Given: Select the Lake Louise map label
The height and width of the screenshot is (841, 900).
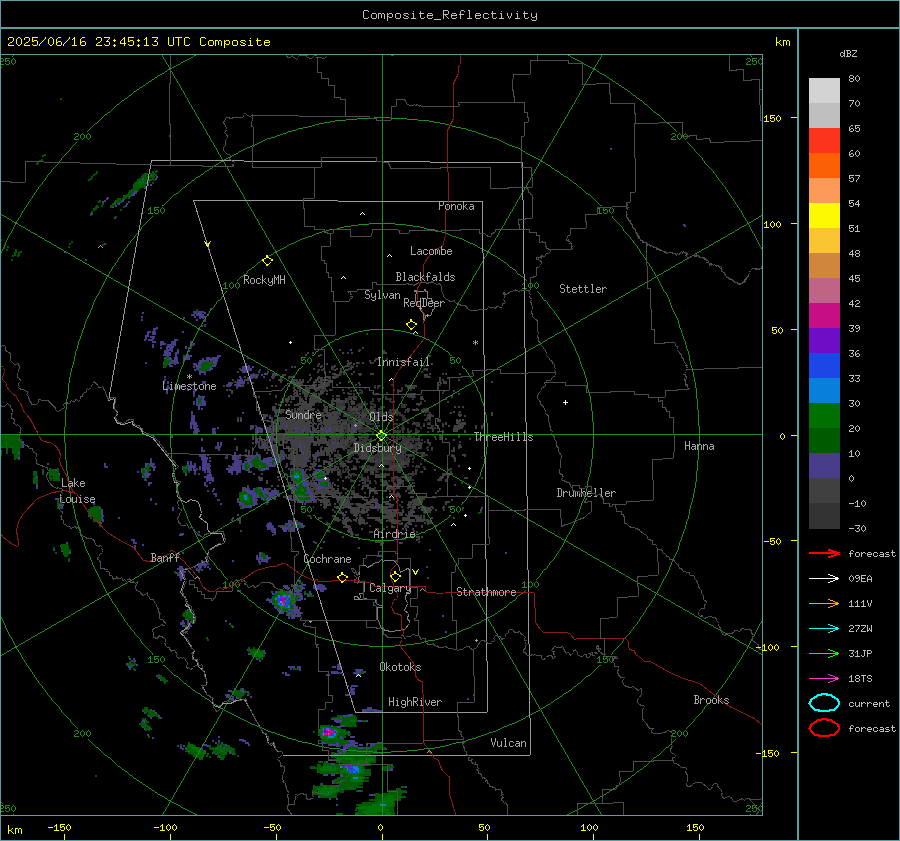Looking at the screenshot, I should (x=77, y=491).
